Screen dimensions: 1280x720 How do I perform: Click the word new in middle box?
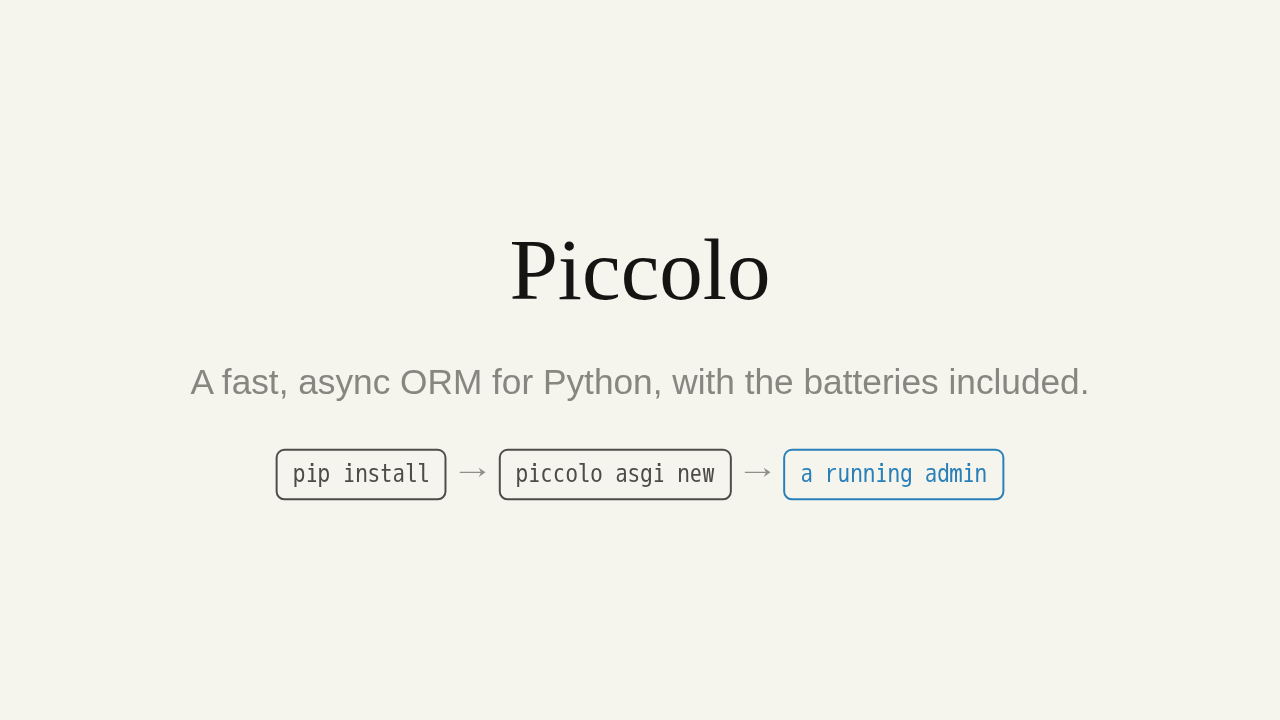(696, 475)
